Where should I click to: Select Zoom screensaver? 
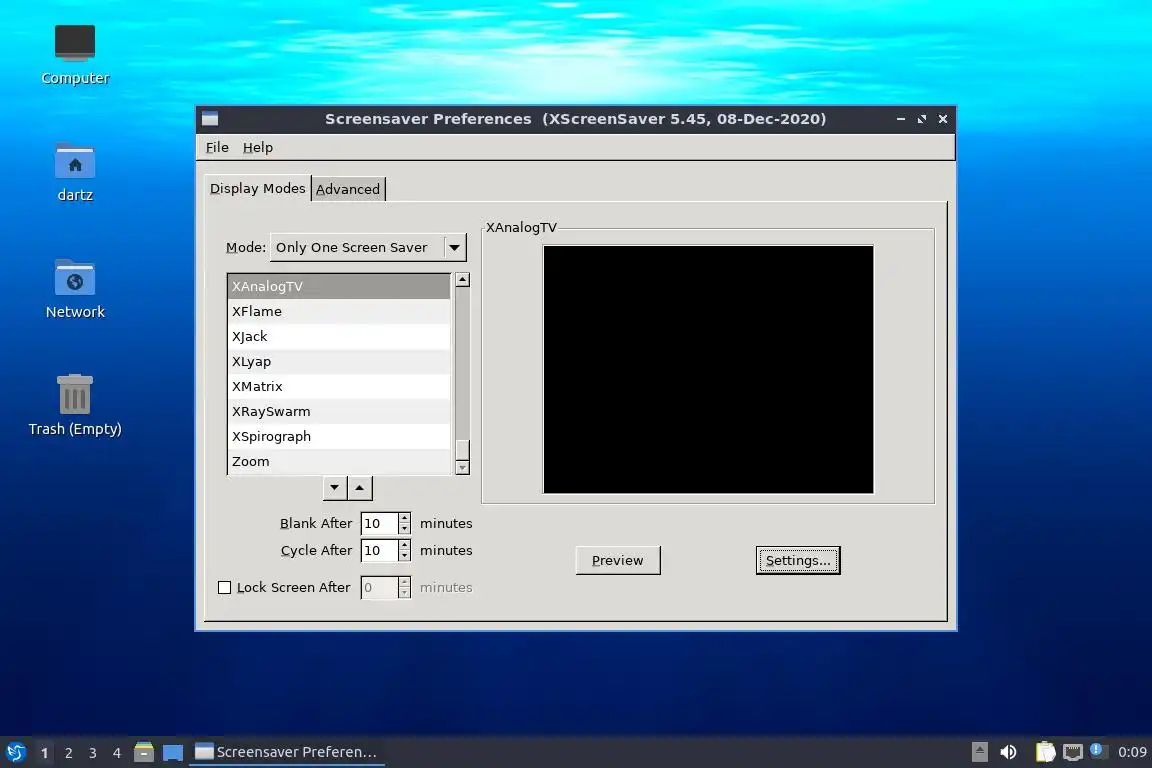339,462
